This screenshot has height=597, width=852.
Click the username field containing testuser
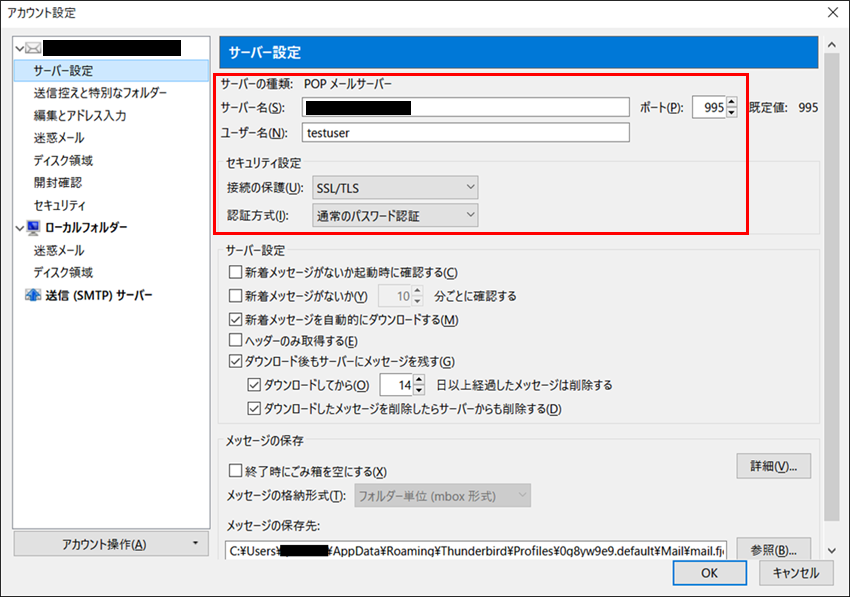click(x=466, y=133)
